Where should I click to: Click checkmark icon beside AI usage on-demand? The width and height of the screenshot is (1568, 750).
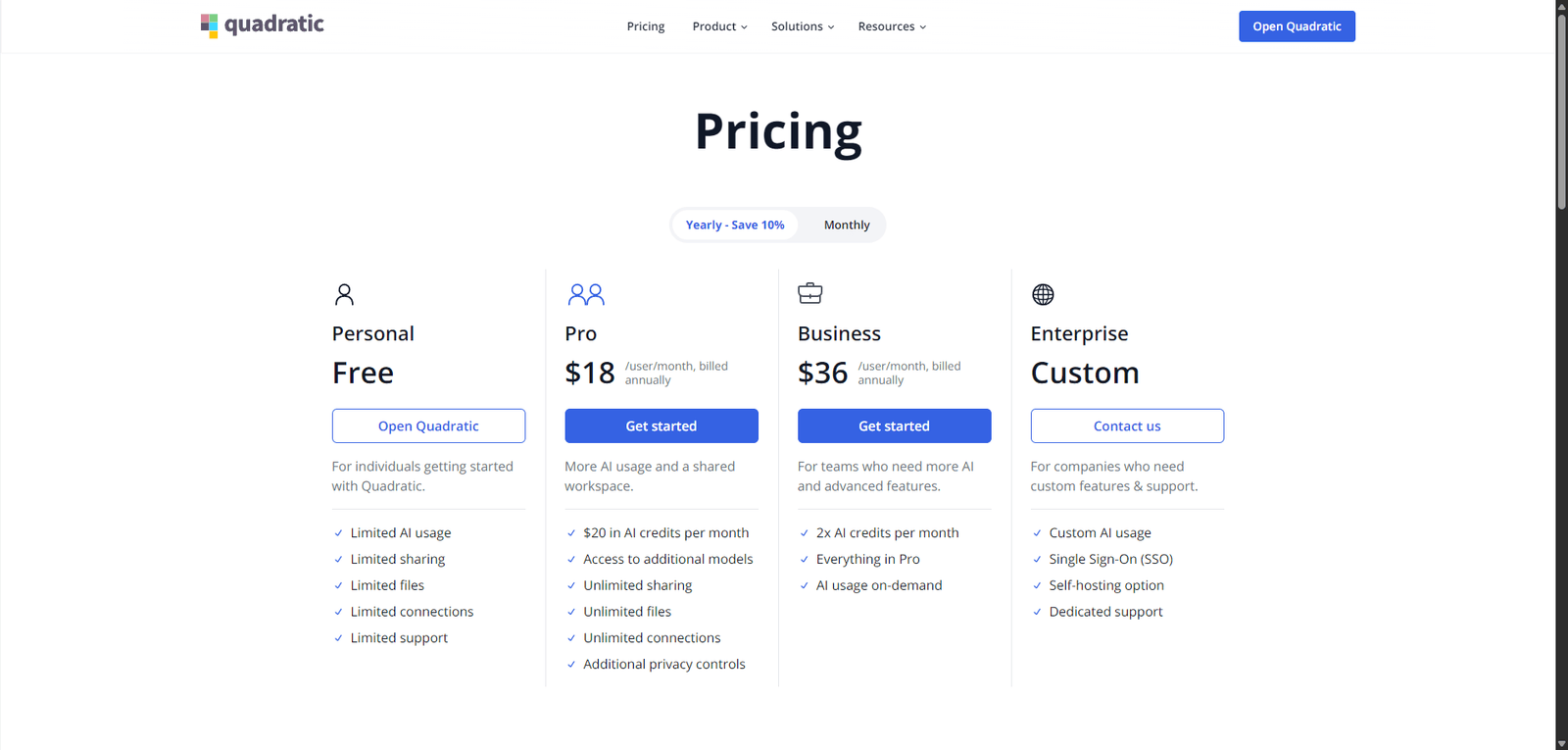tap(805, 586)
